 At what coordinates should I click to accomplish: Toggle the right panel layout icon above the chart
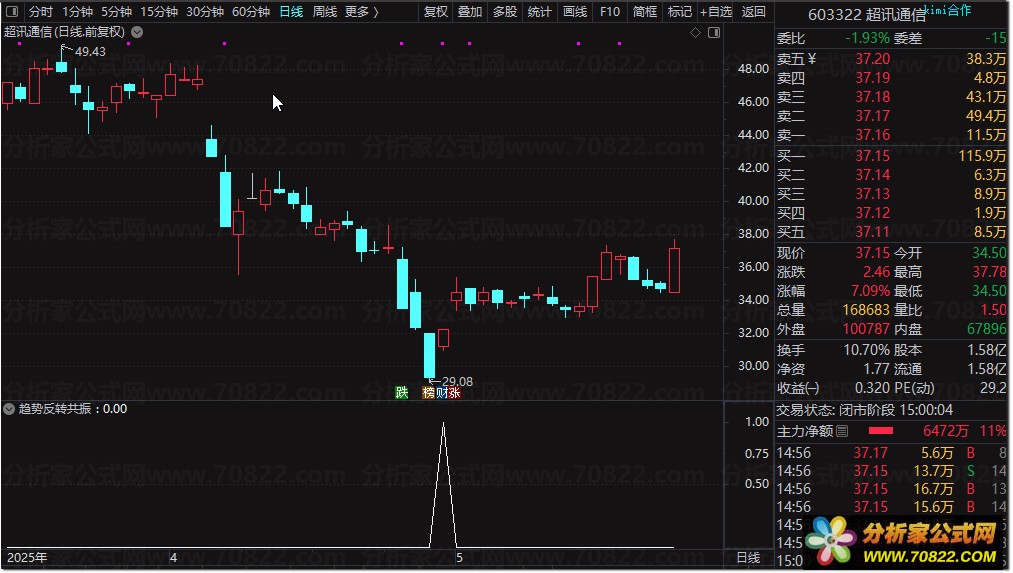(714, 32)
